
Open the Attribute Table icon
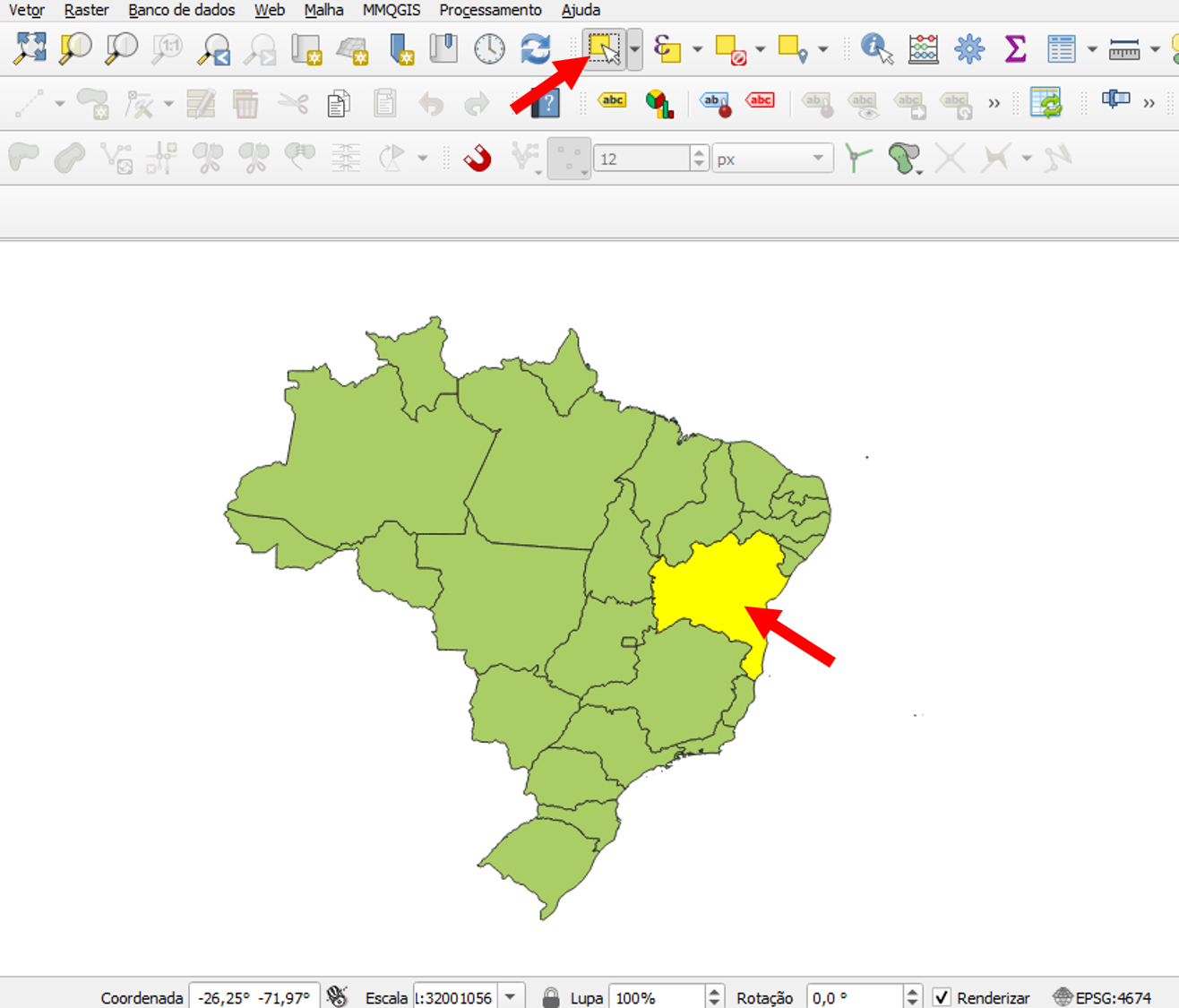click(x=1061, y=48)
